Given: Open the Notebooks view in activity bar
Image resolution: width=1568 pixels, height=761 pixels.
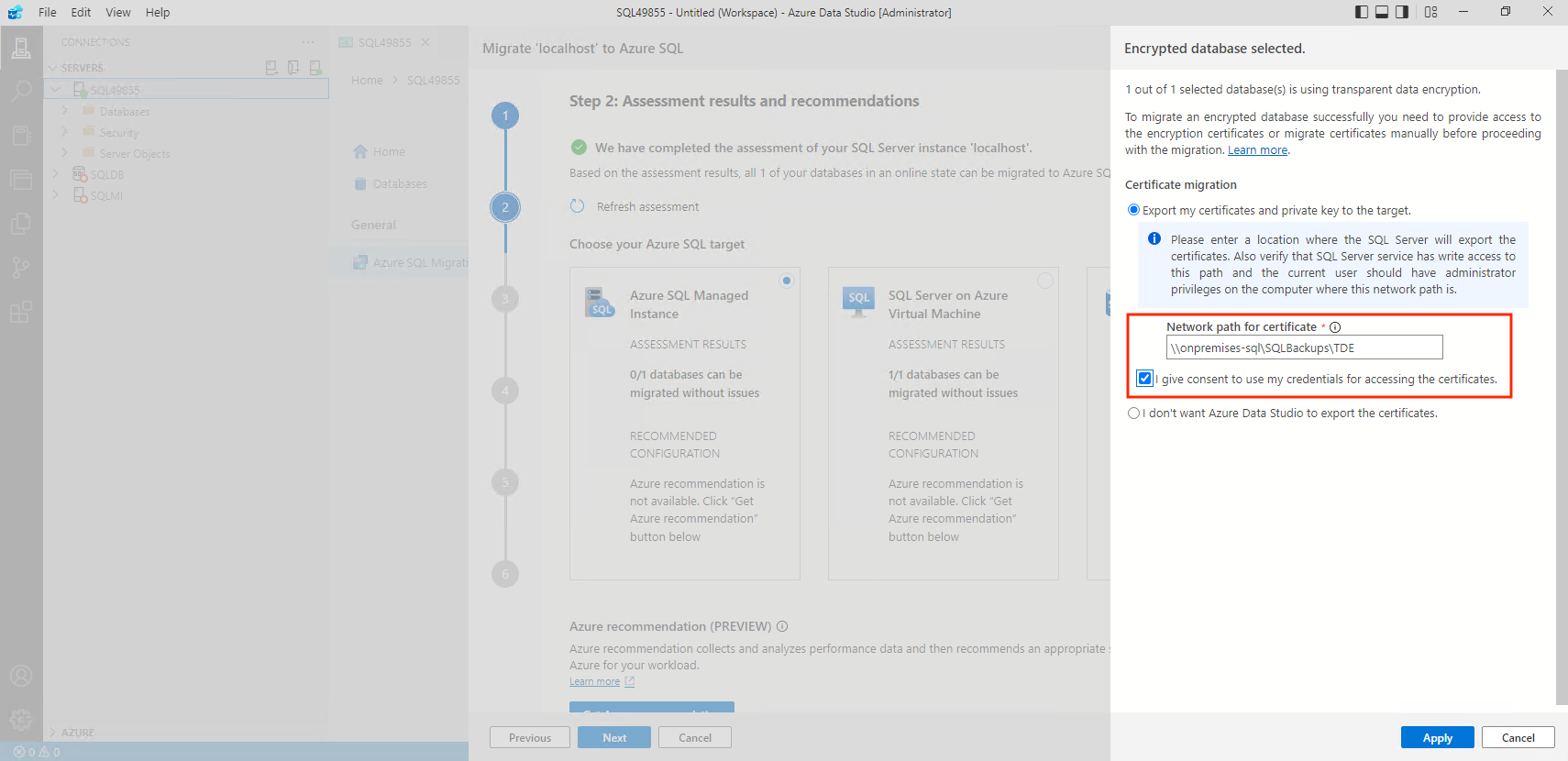Looking at the screenshot, I should point(21,136).
